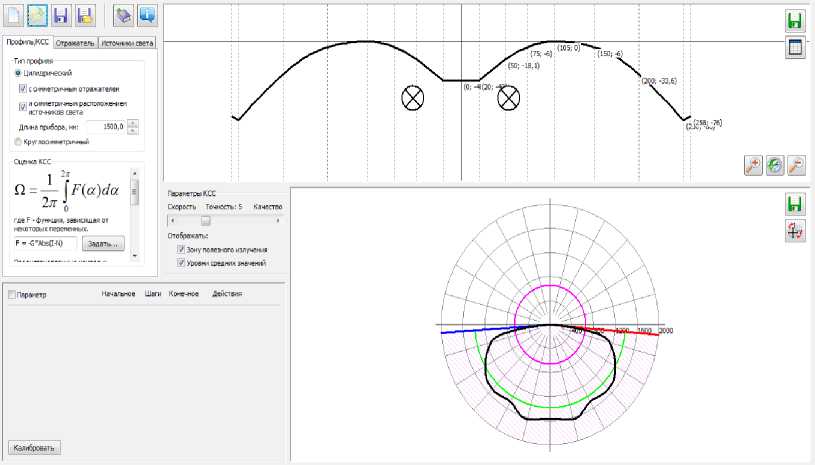Click green save icon in profile view

tap(795, 21)
